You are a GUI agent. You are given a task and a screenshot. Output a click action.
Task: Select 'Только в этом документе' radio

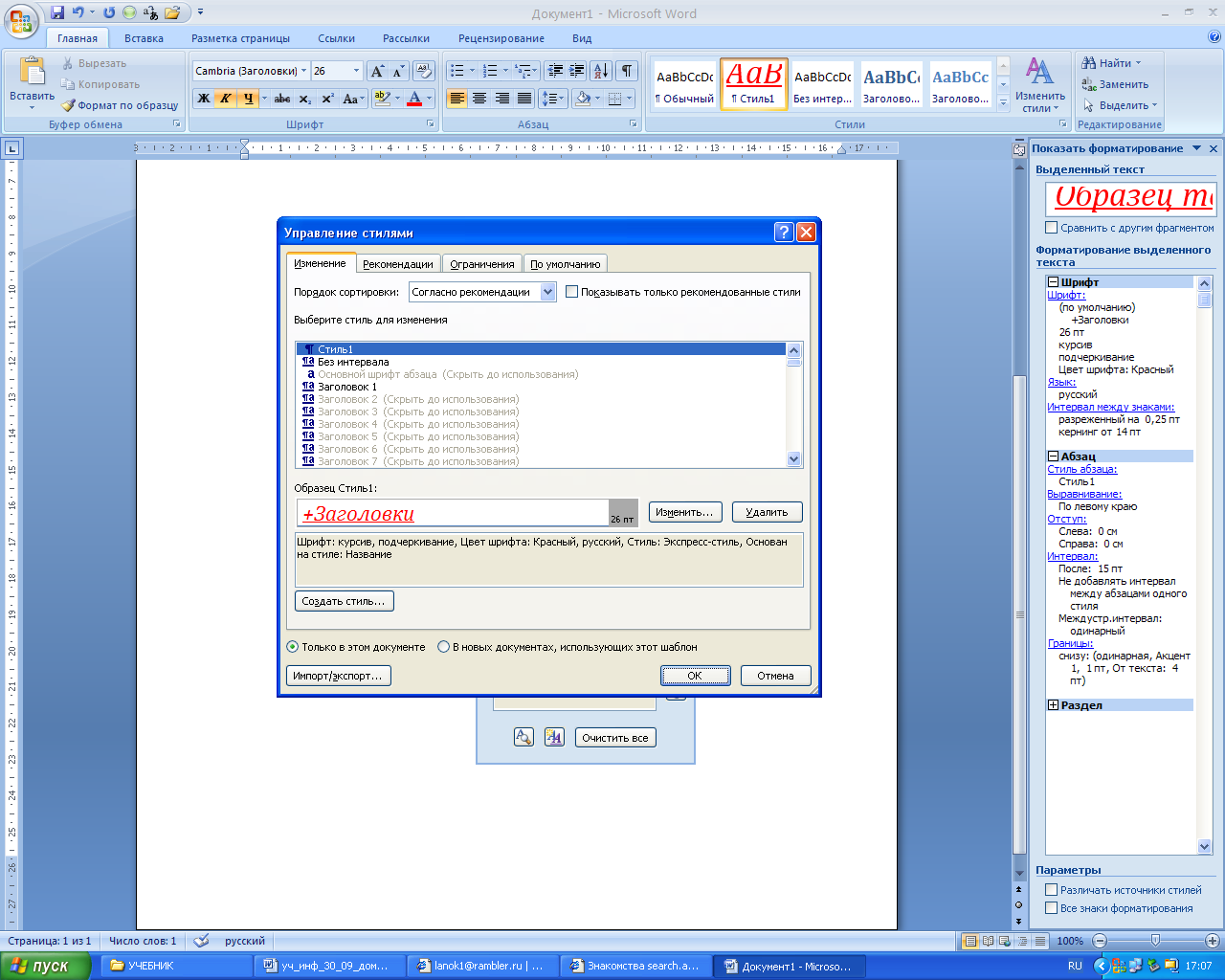(293, 647)
